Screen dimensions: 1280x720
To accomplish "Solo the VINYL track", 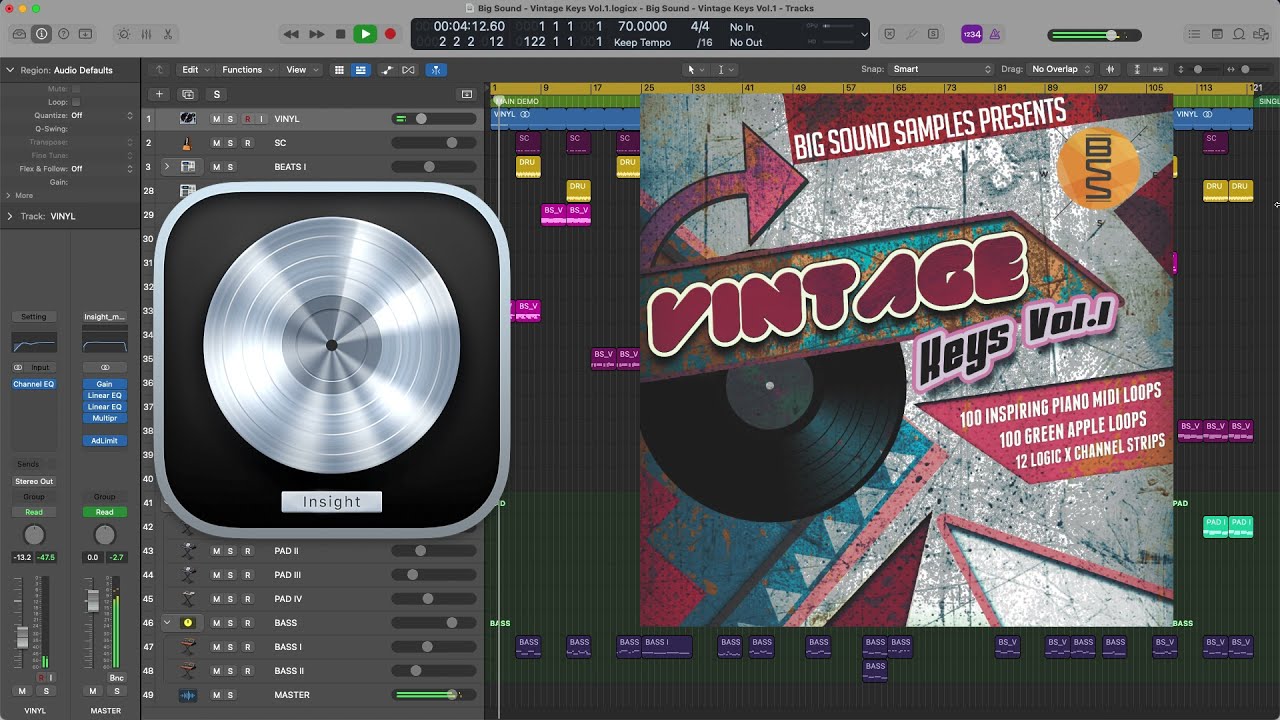I will pyautogui.click(x=230, y=119).
